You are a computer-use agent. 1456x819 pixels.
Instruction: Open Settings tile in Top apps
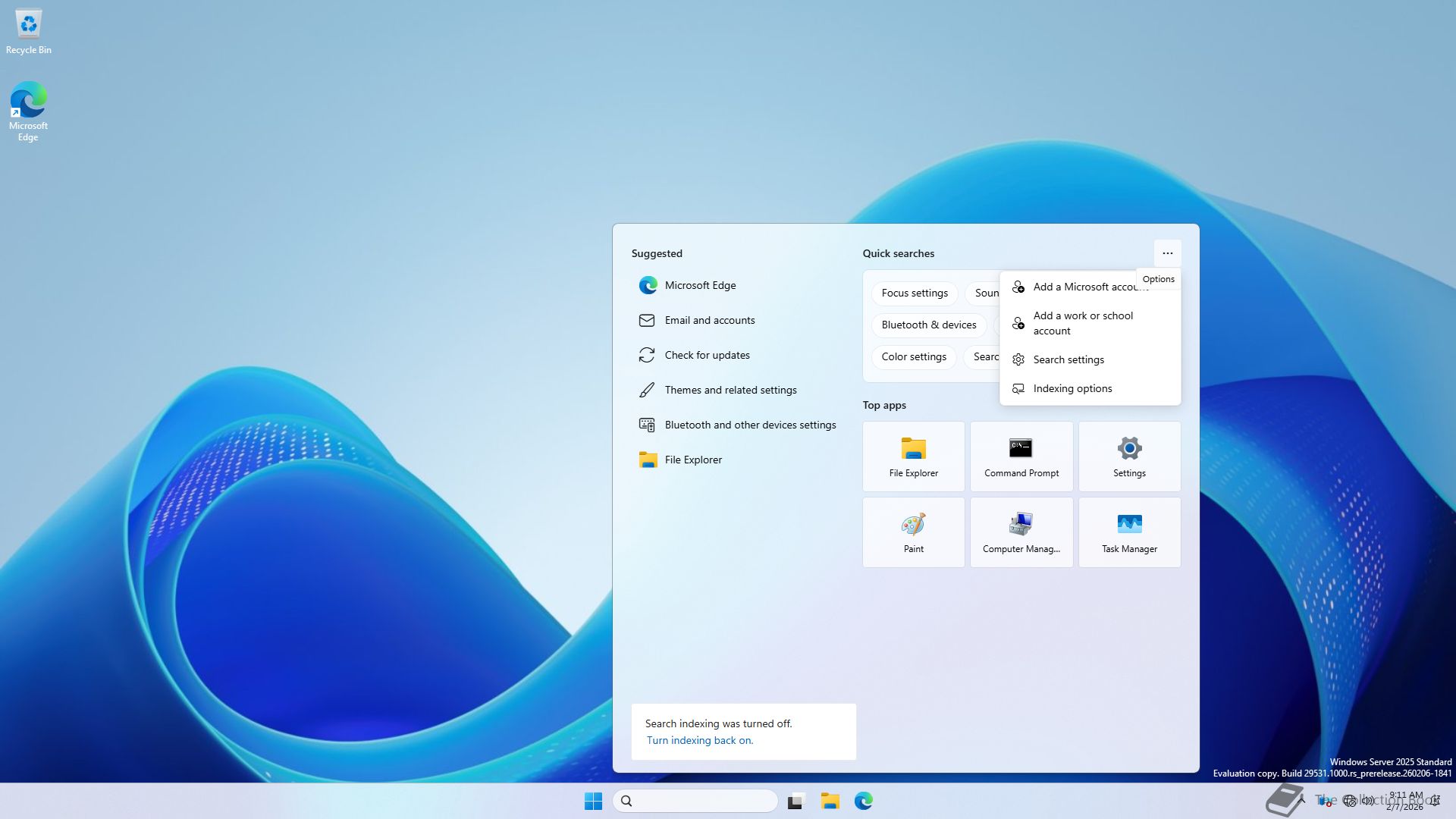pos(1128,457)
